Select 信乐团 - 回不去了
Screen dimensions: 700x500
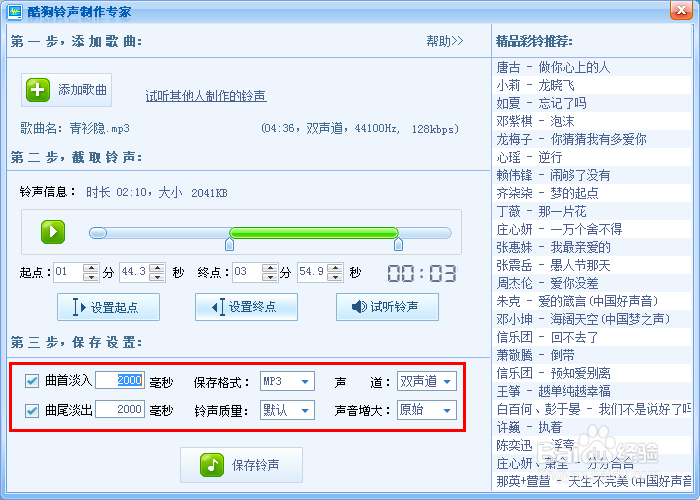click(592, 337)
